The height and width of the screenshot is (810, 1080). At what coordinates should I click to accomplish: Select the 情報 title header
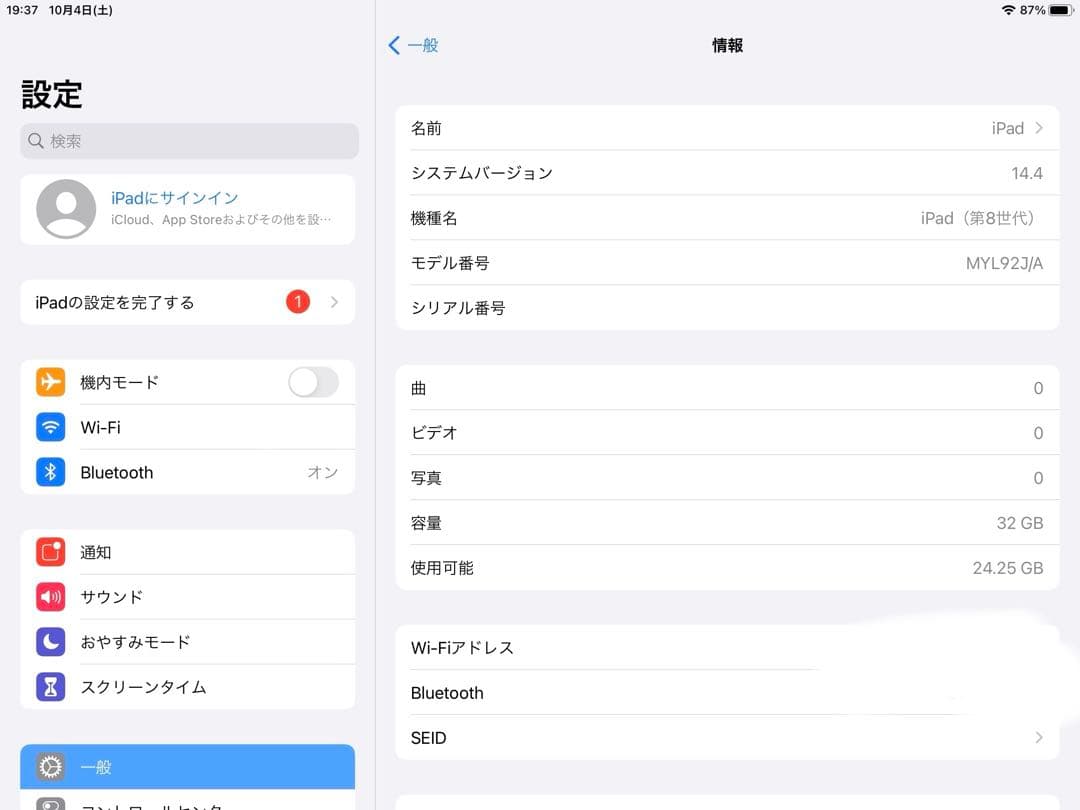coord(727,45)
